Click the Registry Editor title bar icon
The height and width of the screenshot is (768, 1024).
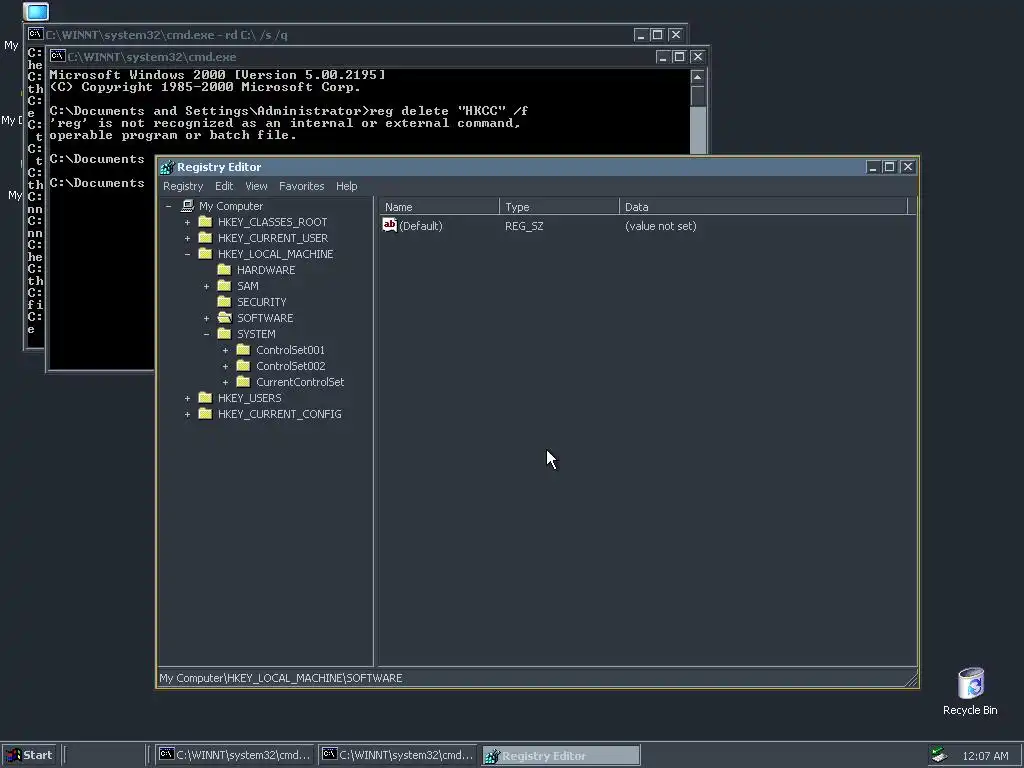pos(167,167)
